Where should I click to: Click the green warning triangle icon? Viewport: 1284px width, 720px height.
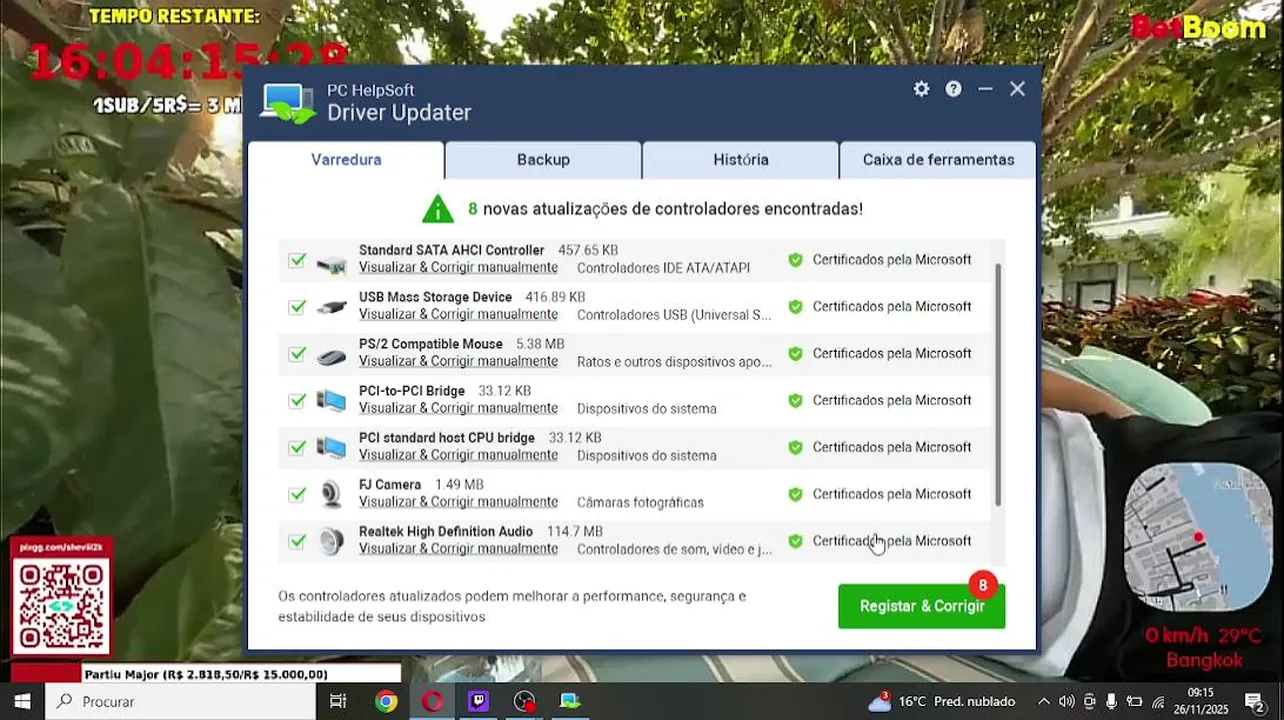tap(438, 209)
